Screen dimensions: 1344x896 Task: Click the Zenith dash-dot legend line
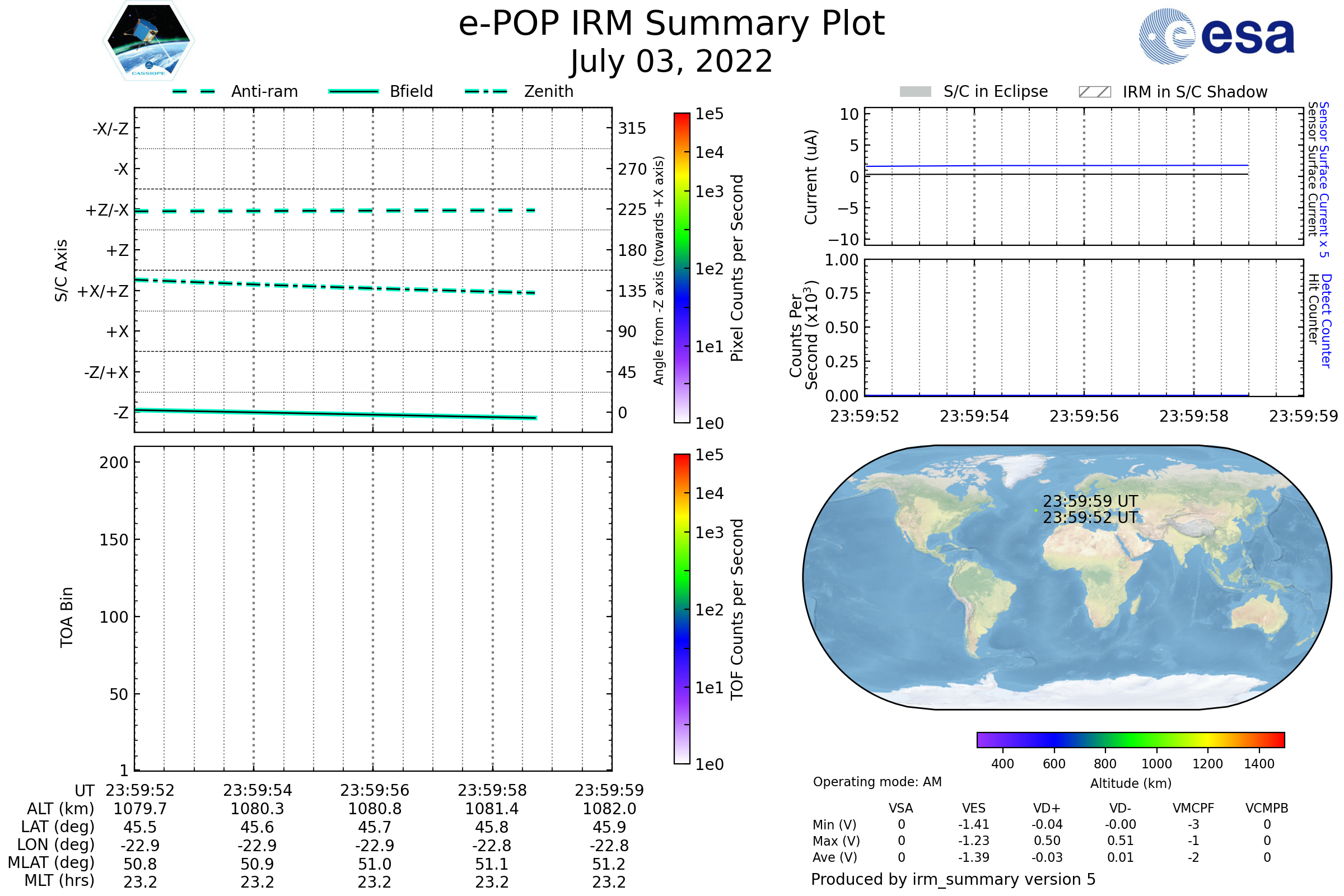coord(486,91)
